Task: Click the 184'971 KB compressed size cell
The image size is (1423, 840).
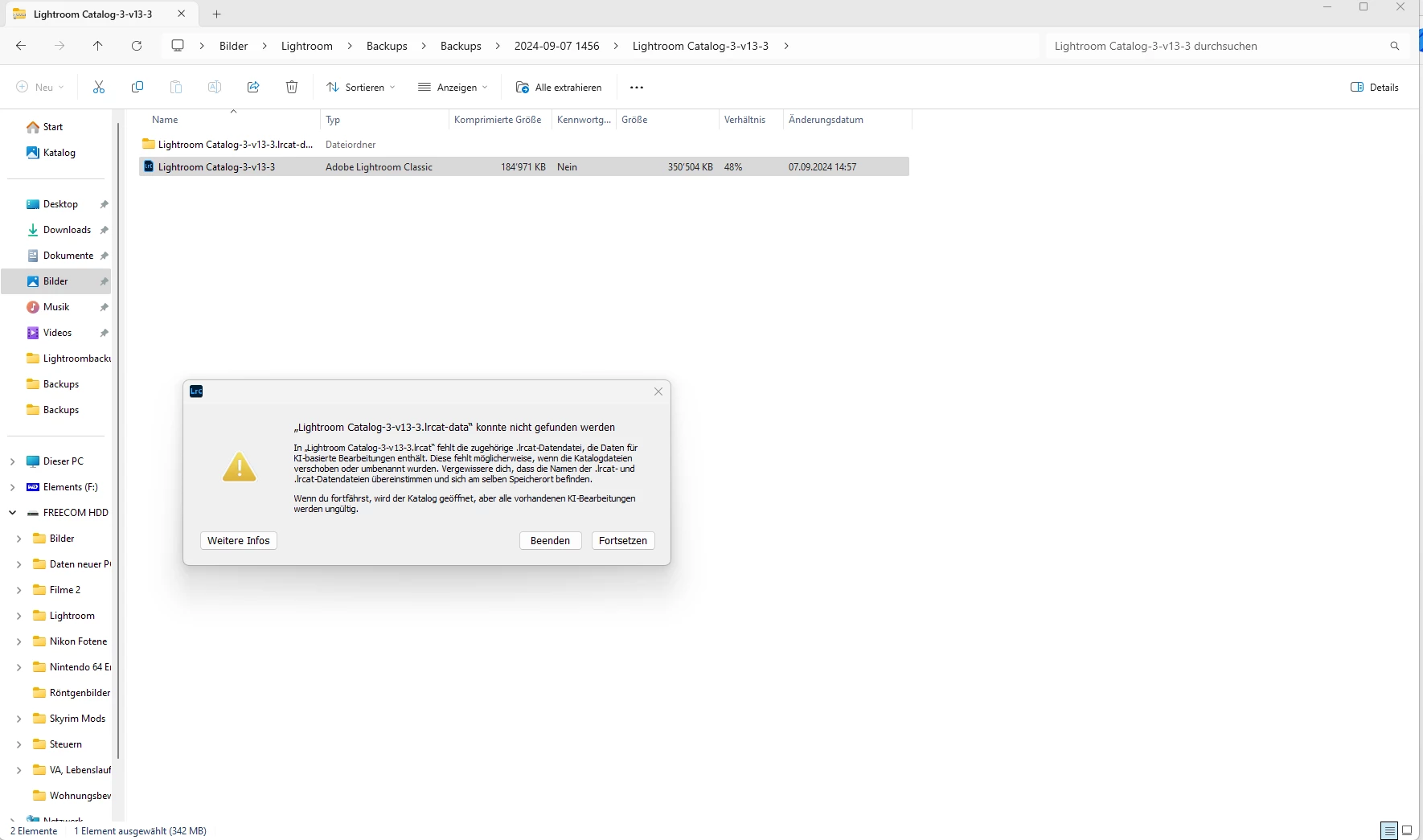Action: point(523,167)
